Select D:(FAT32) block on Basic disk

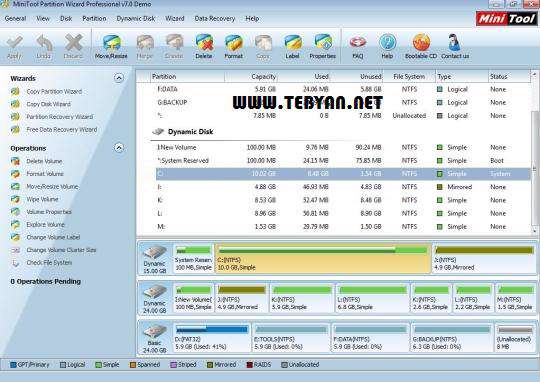(212, 338)
